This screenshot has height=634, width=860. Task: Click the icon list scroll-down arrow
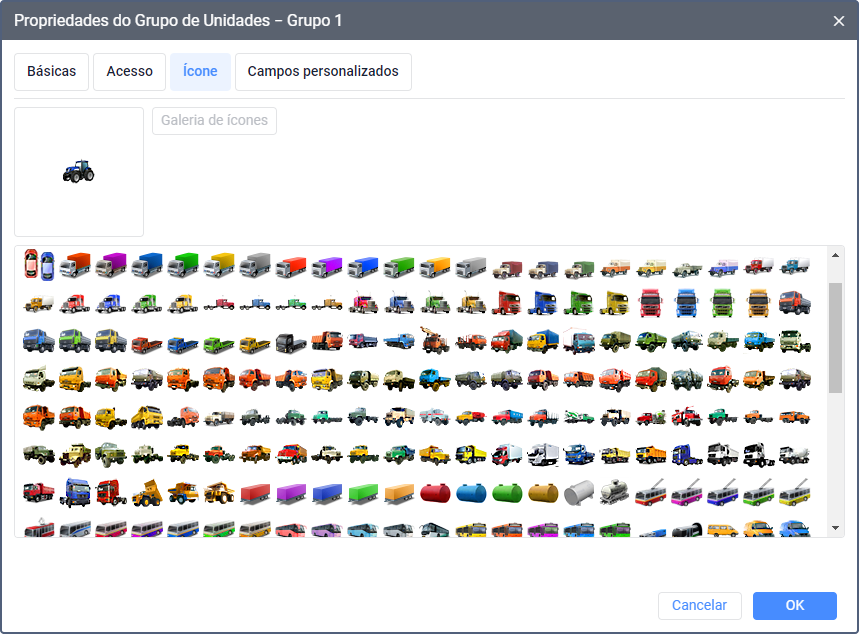click(x=835, y=528)
